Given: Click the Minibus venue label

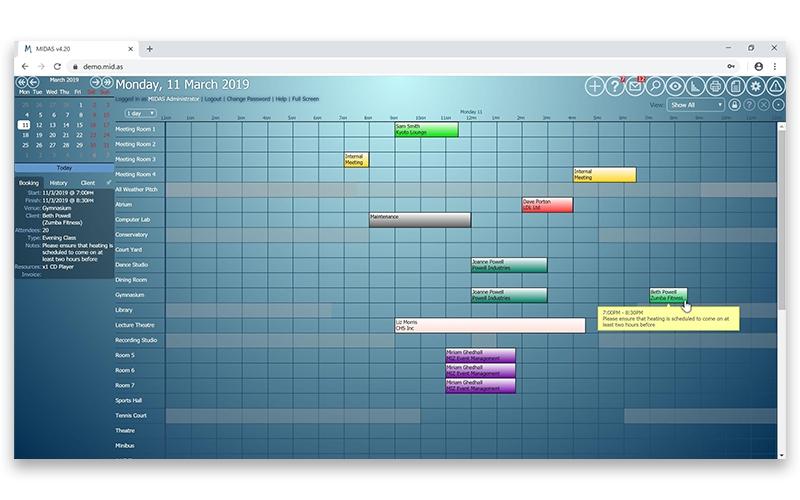Looking at the screenshot, I should click(125, 445).
